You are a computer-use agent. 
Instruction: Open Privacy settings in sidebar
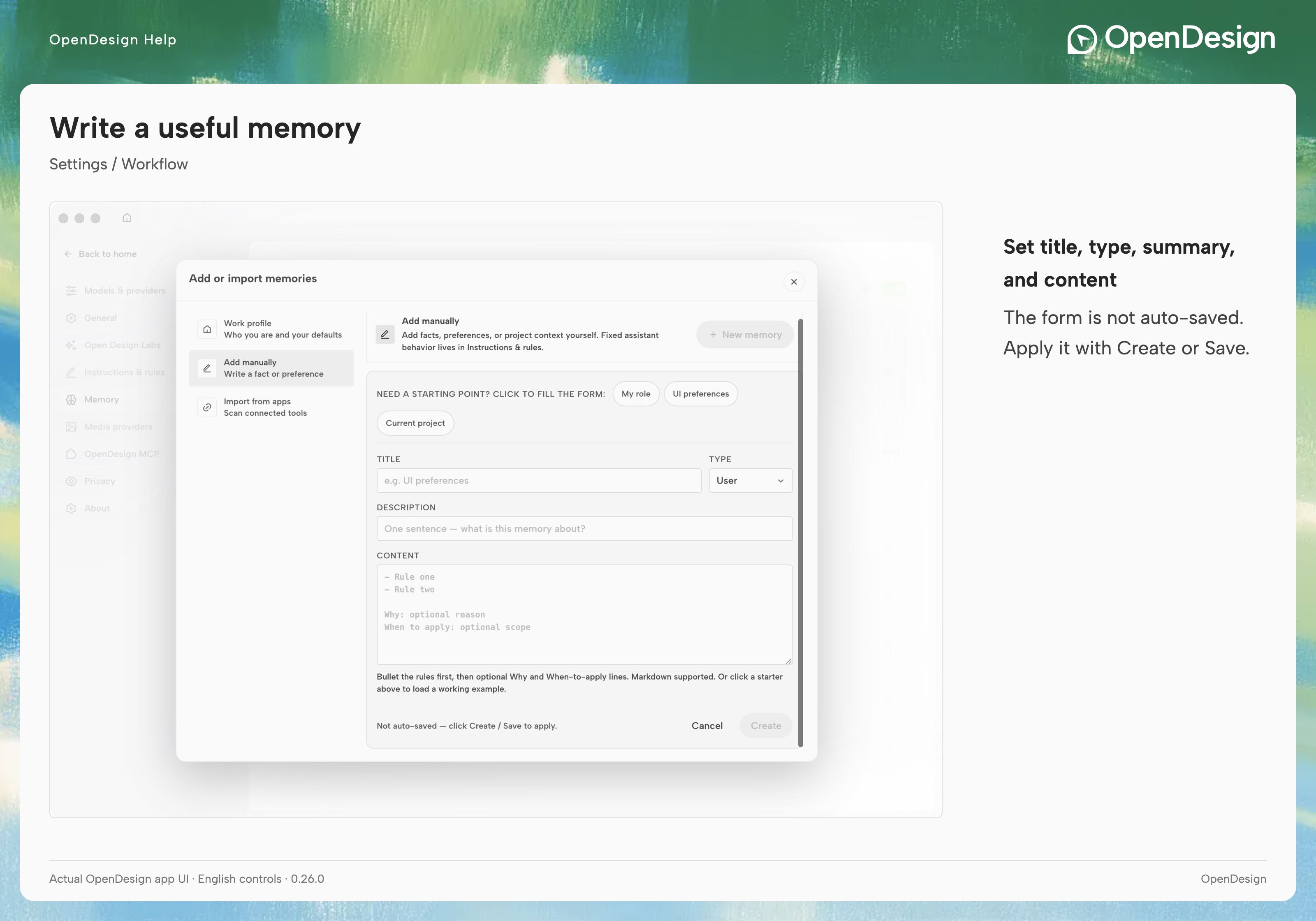click(90, 481)
